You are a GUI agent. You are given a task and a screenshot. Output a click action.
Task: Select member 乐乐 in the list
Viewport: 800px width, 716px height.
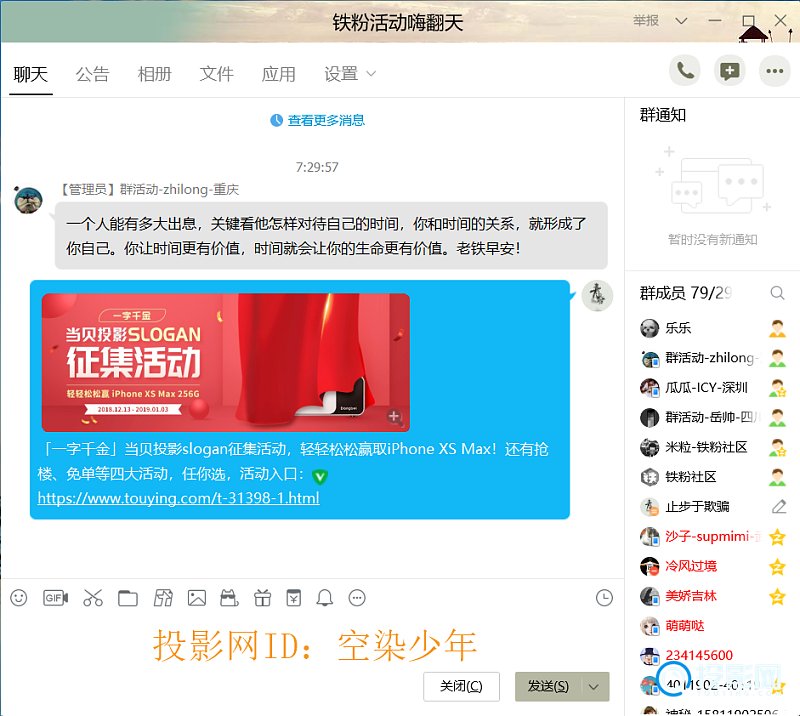712,328
